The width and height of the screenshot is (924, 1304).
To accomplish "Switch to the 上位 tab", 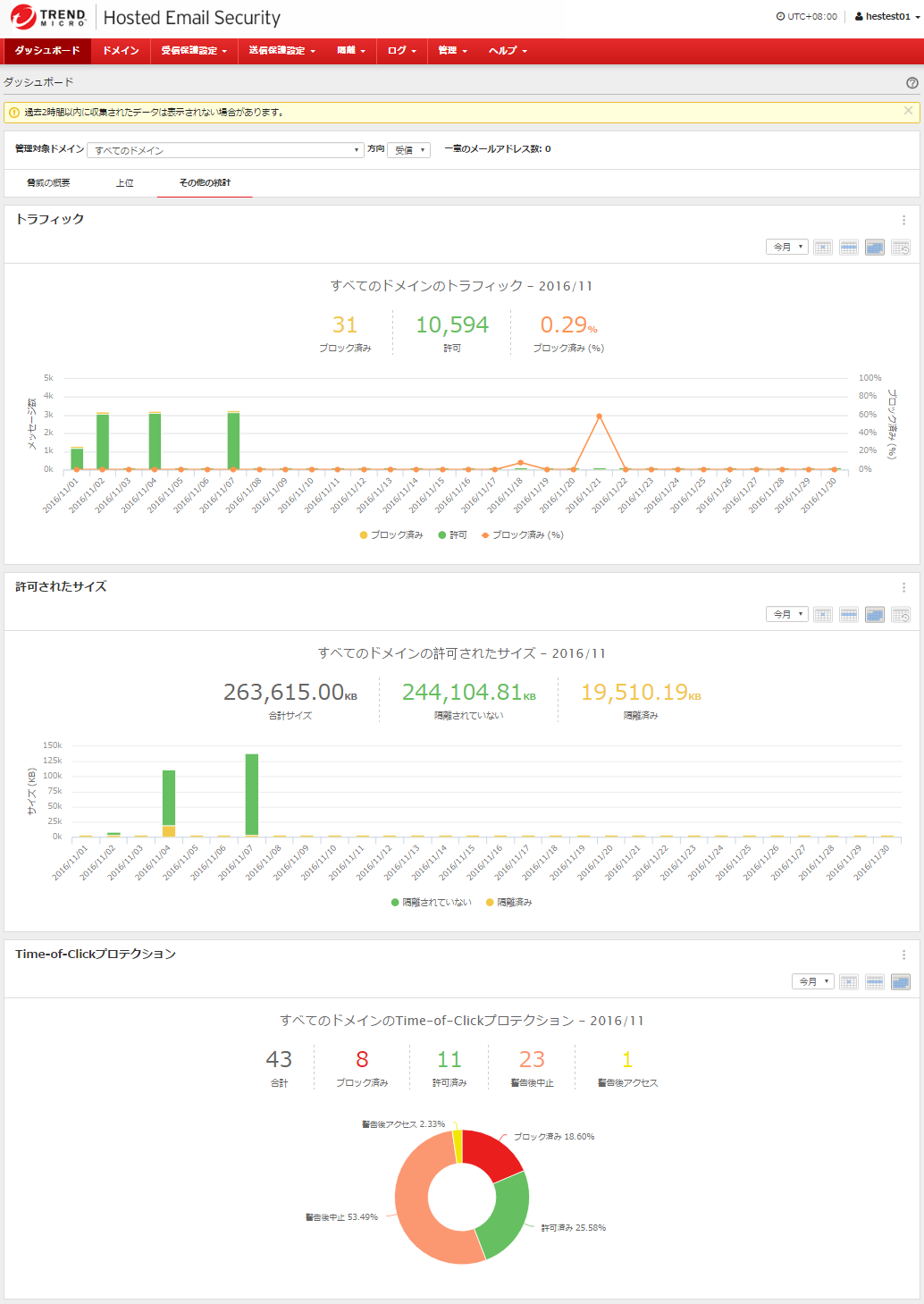I will pos(124,183).
